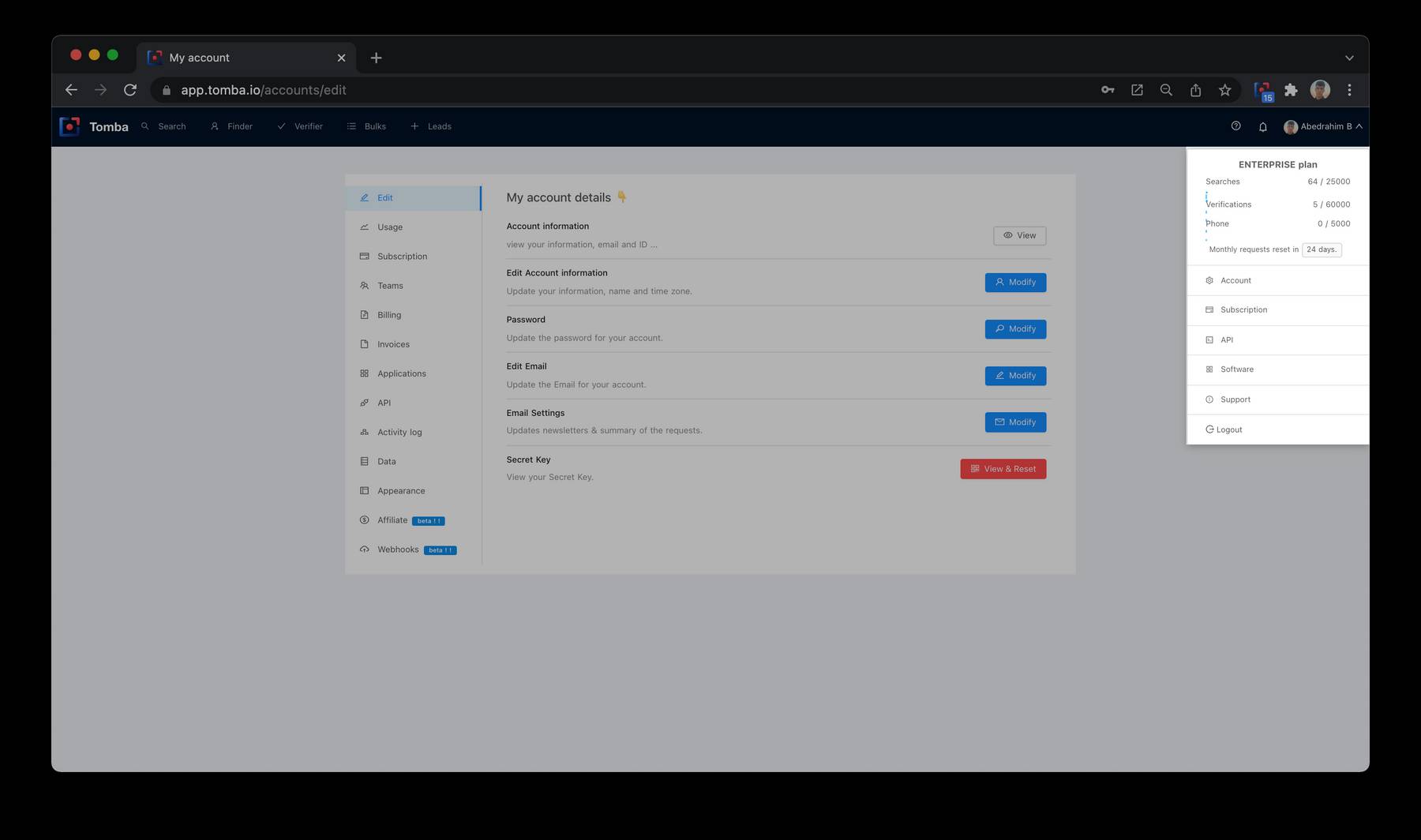Open the help question-mark icon
The width and height of the screenshot is (1421, 840).
tap(1235, 126)
